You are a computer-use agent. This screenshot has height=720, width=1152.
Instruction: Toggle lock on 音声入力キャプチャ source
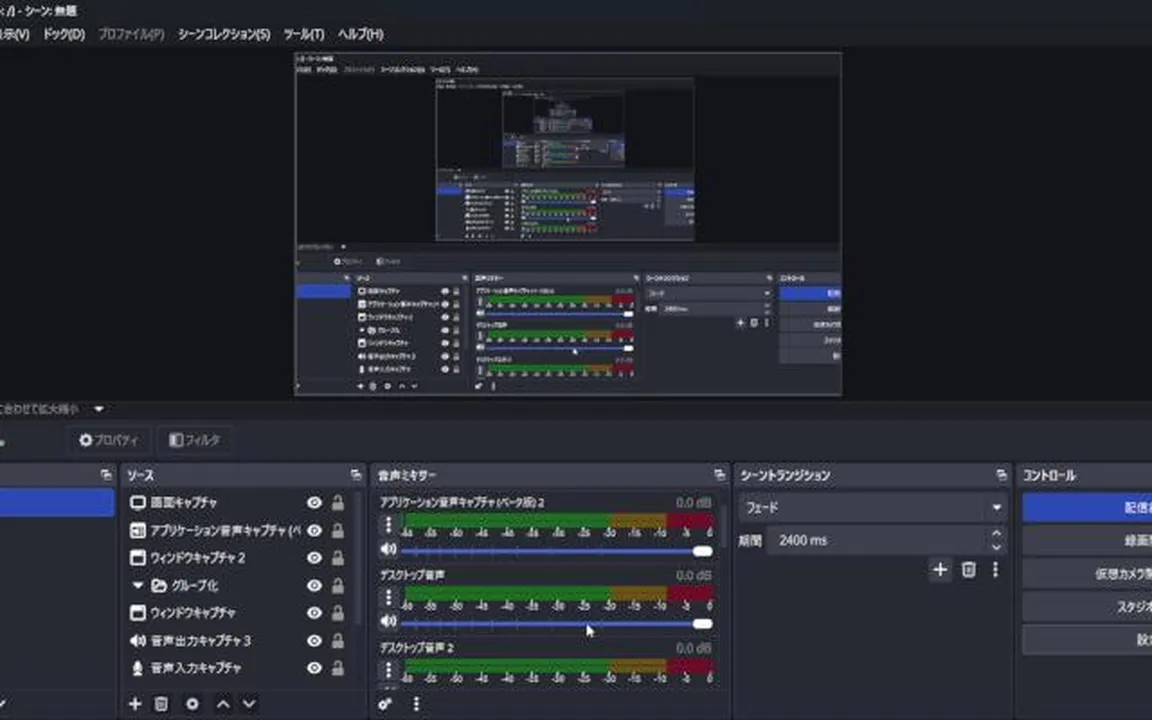[x=337, y=668]
